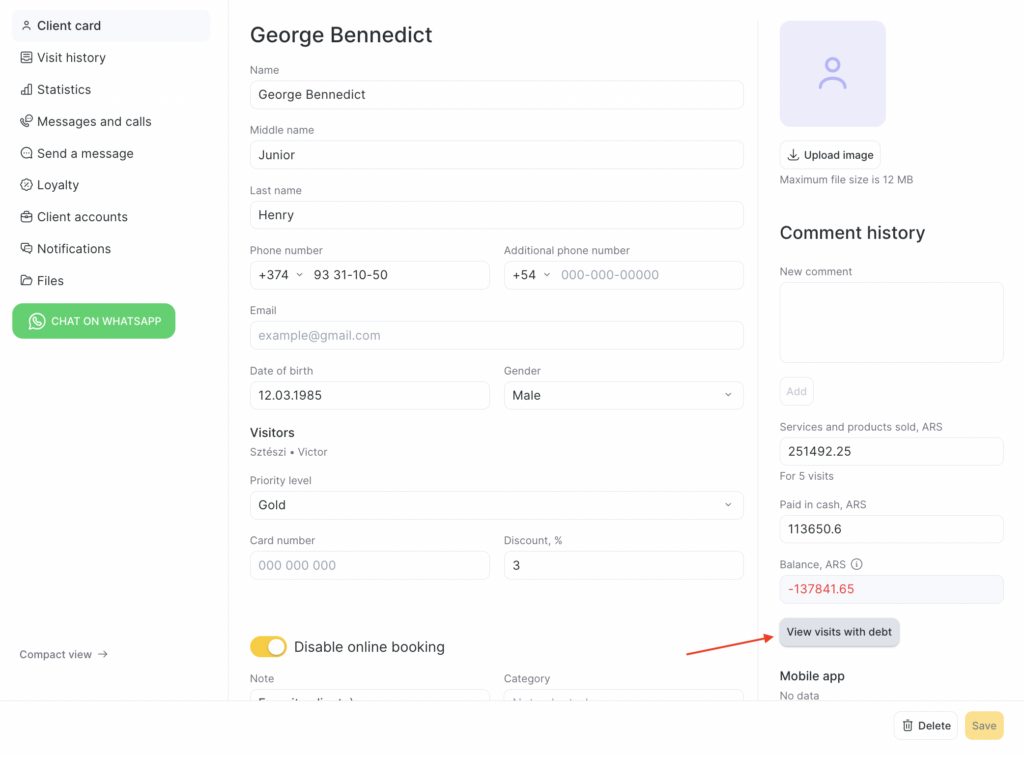Click the Statistics bar chart icon
Image resolution: width=1024 pixels, height=757 pixels.
(x=27, y=90)
